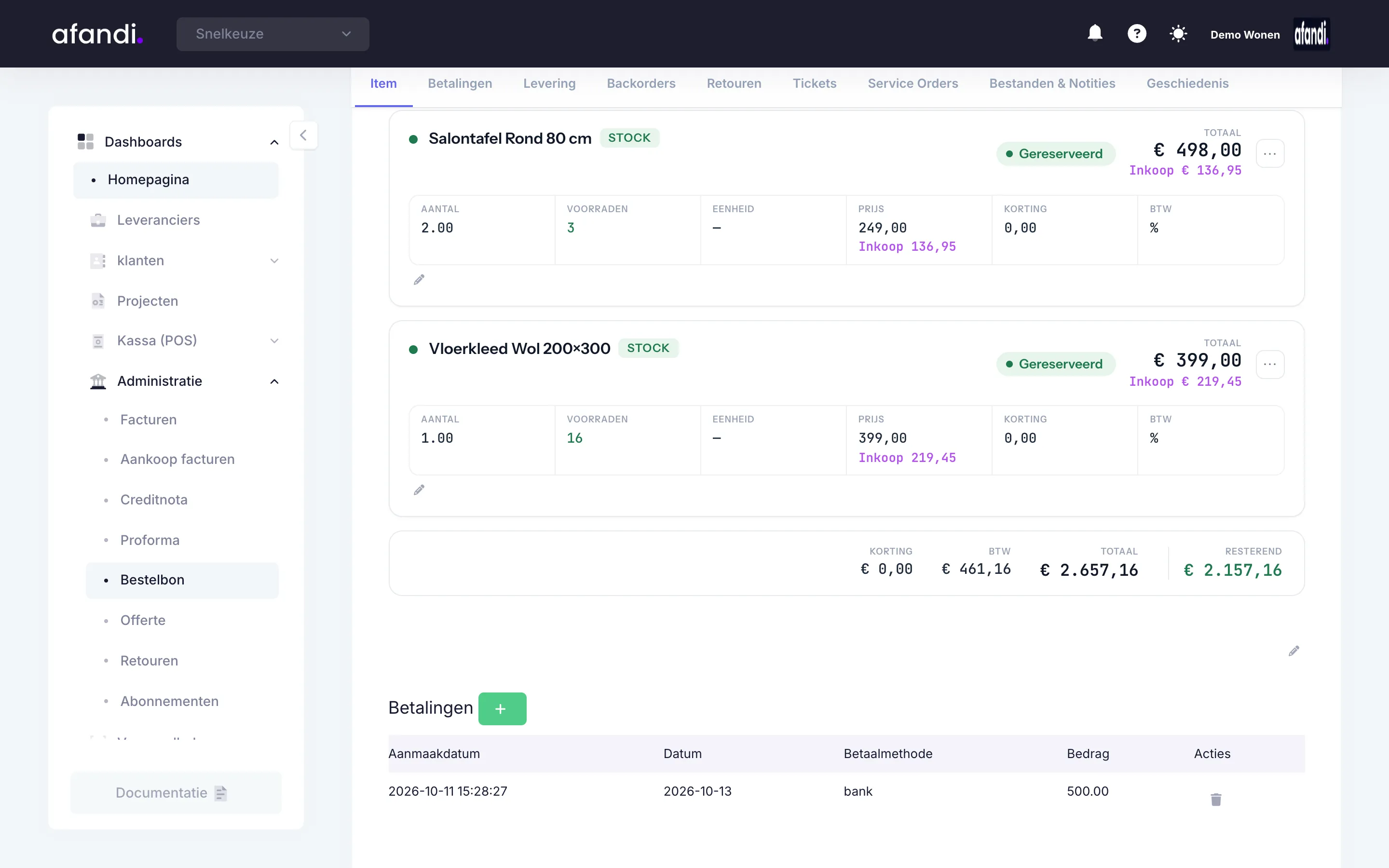Open Aankoop facturen in the sidebar
This screenshot has width=1389, height=868.
click(x=177, y=459)
